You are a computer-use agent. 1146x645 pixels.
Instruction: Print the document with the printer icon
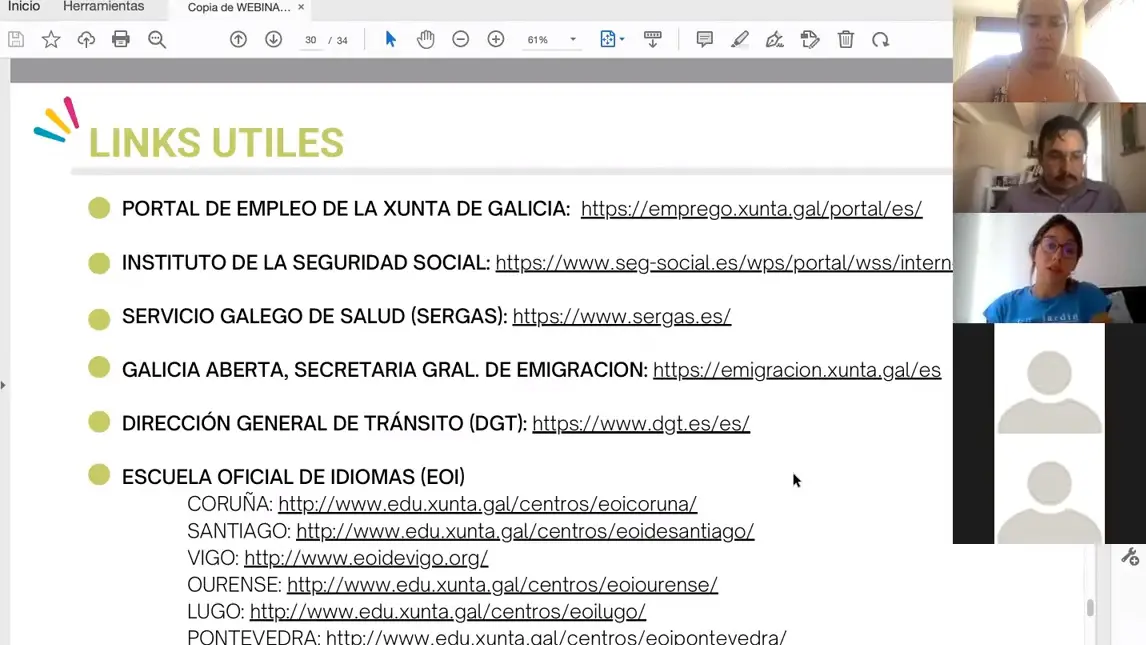click(121, 39)
